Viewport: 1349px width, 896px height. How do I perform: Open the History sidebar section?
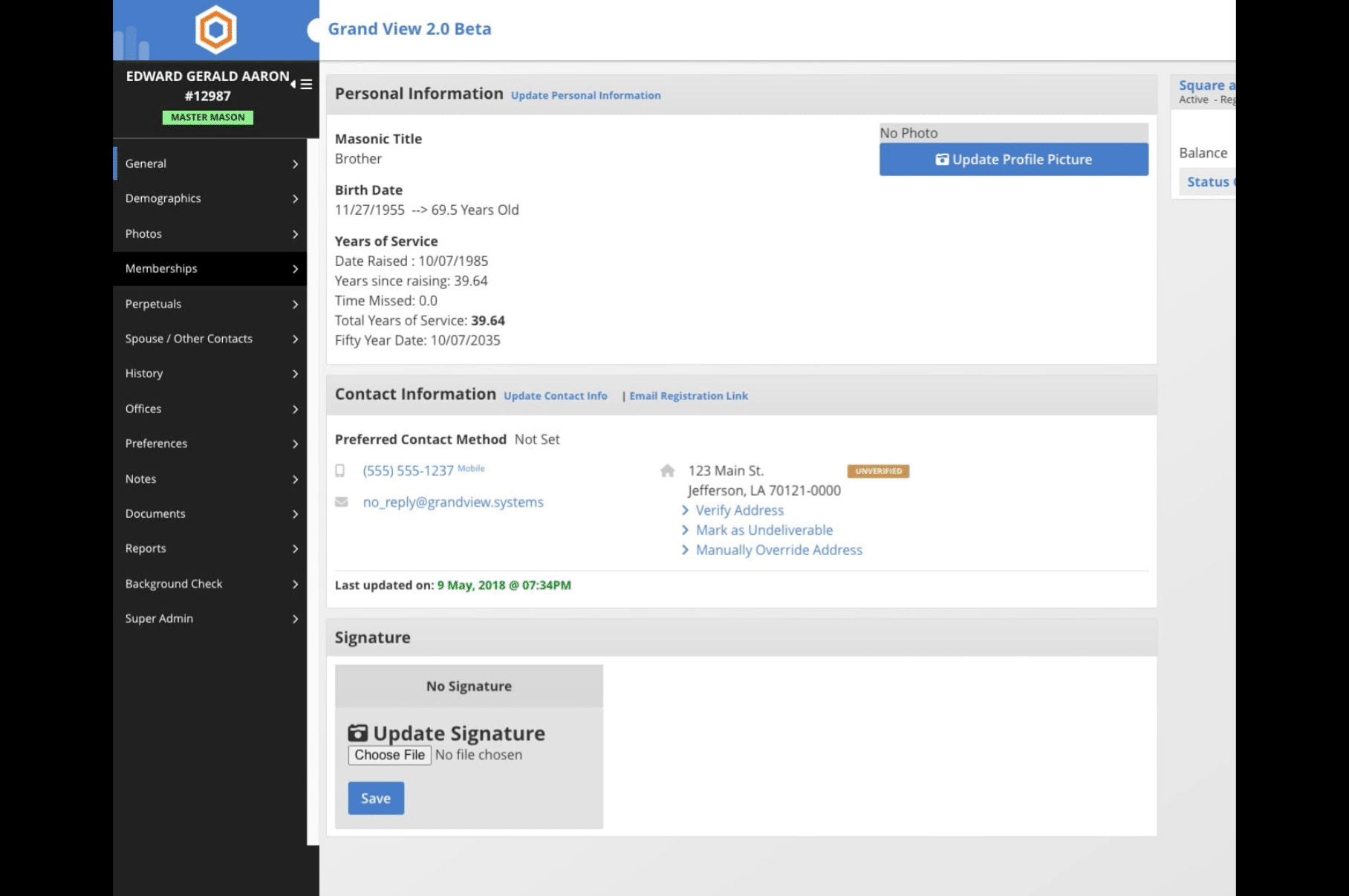pyautogui.click(x=210, y=373)
